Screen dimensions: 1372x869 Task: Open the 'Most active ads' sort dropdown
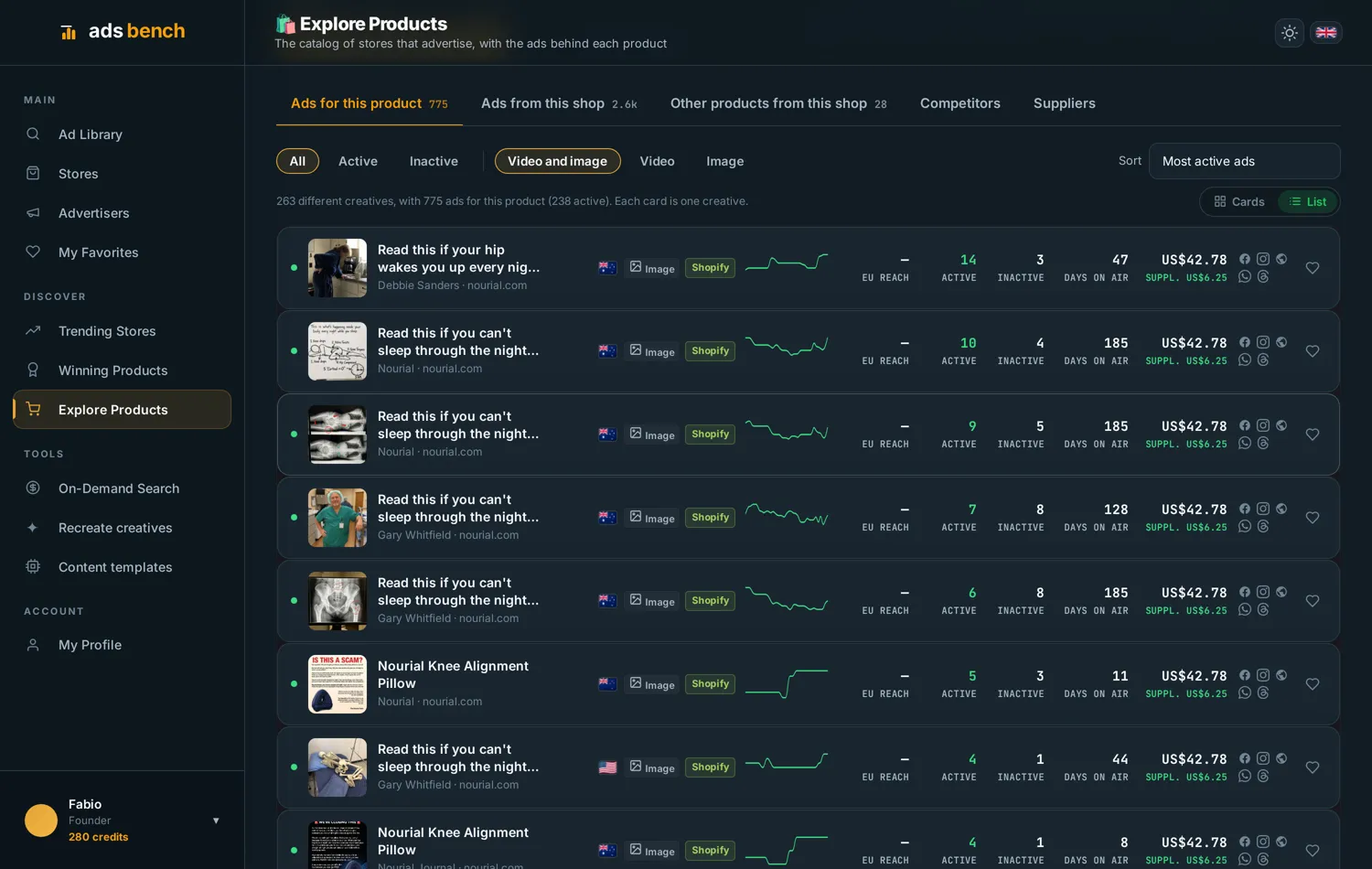[x=1245, y=161]
